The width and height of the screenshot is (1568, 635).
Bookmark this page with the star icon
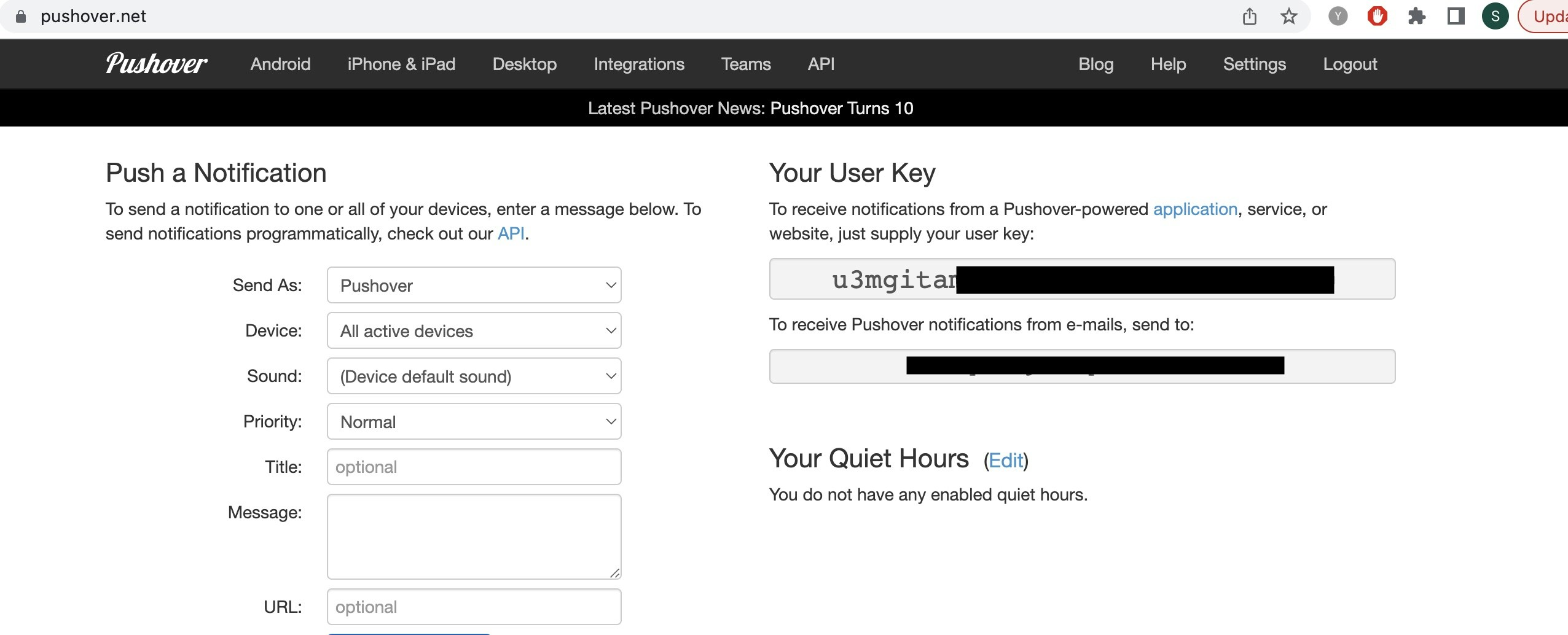pos(1288,17)
